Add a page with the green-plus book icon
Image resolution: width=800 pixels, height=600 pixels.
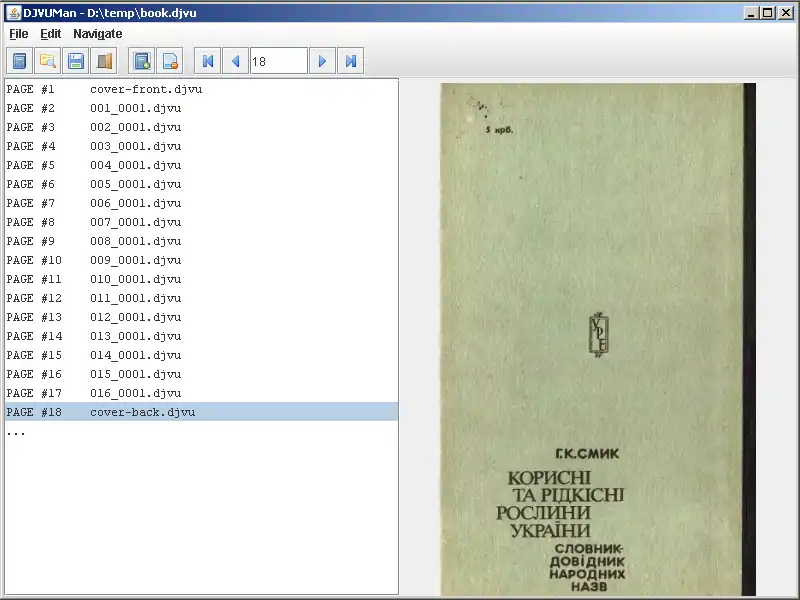[x=142, y=61]
